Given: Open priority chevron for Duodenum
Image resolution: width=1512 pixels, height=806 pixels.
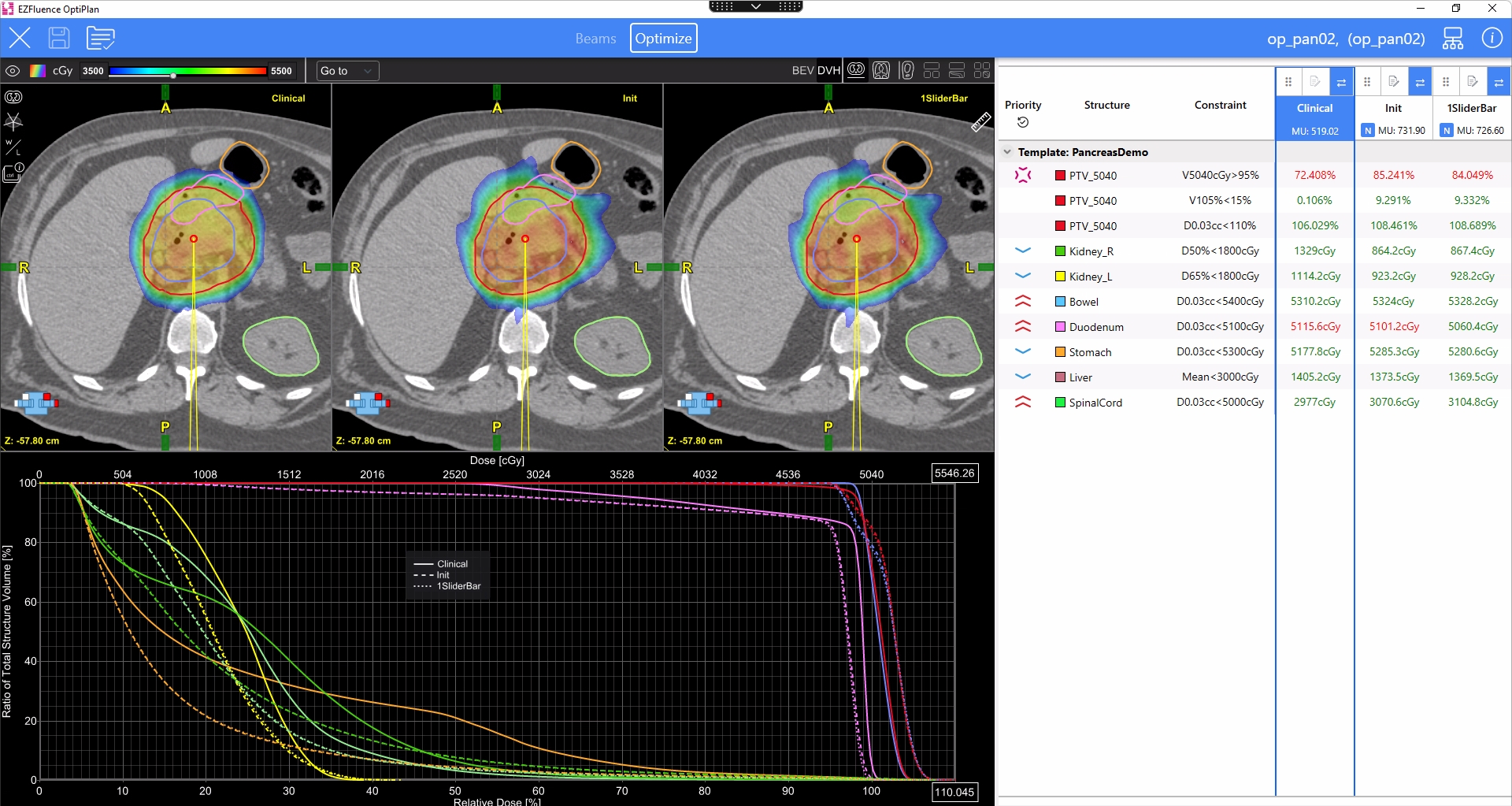Looking at the screenshot, I should [1023, 326].
